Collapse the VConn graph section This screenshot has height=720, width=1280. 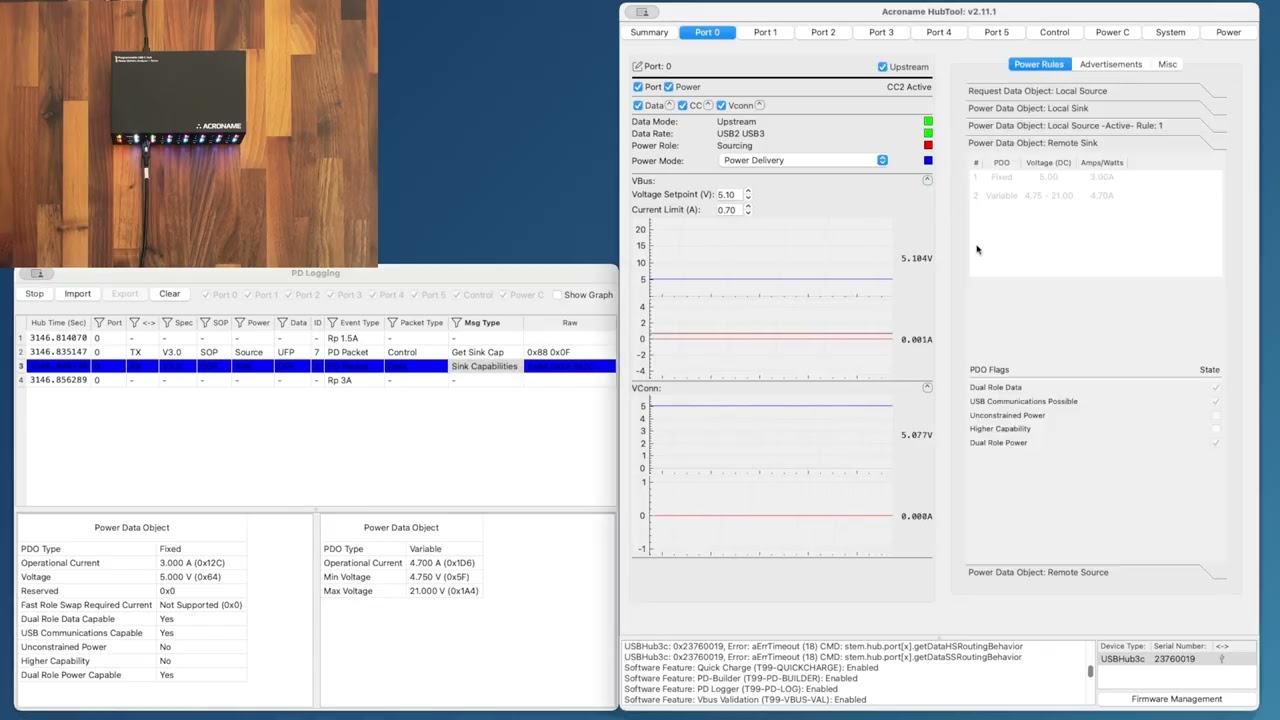(927, 387)
